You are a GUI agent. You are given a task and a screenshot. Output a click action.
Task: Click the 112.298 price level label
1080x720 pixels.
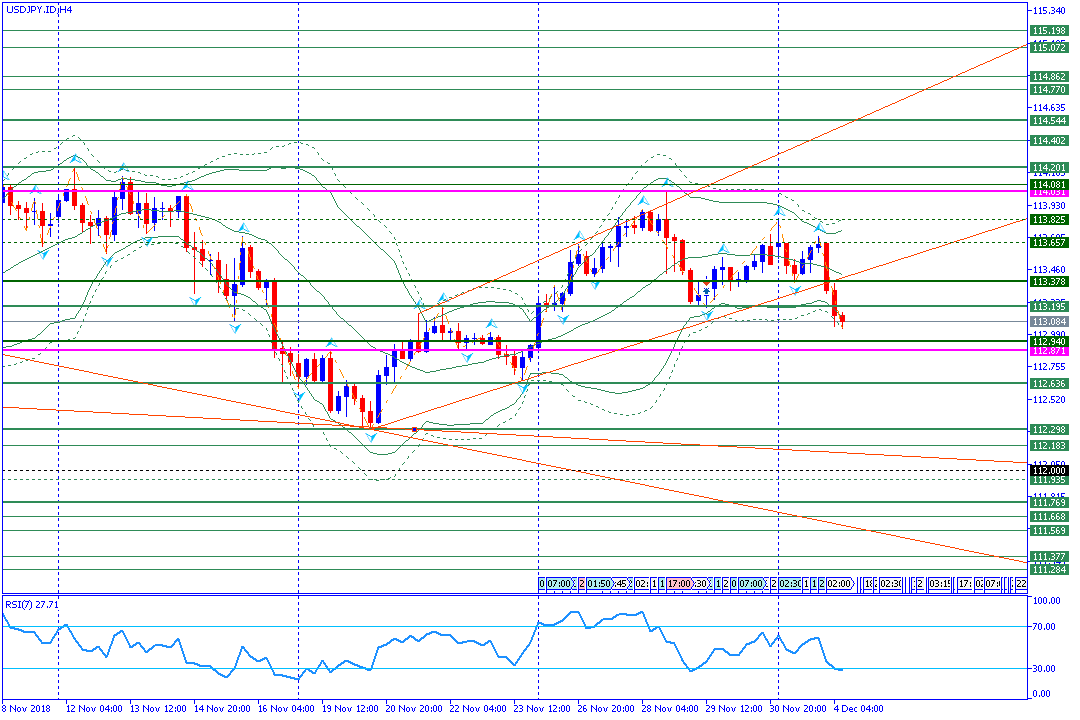point(1049,429)
